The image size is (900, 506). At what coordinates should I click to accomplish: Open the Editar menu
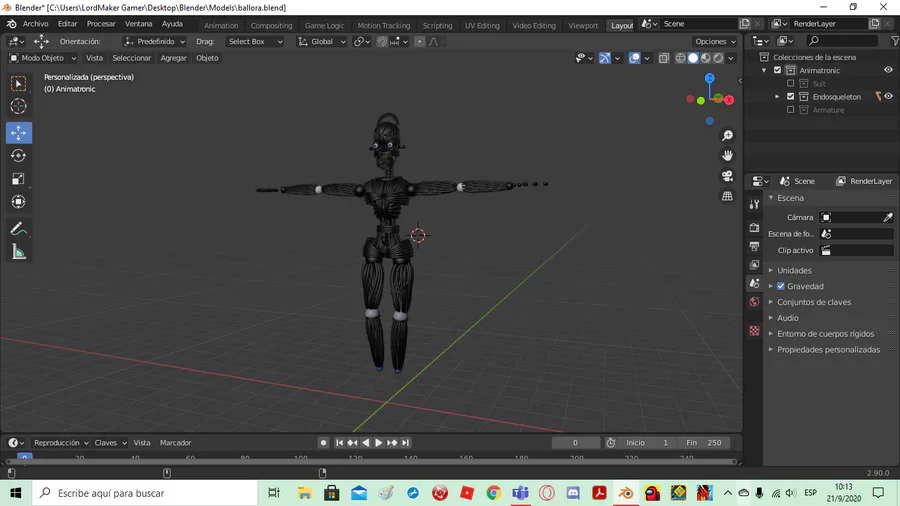coord(67,24)
